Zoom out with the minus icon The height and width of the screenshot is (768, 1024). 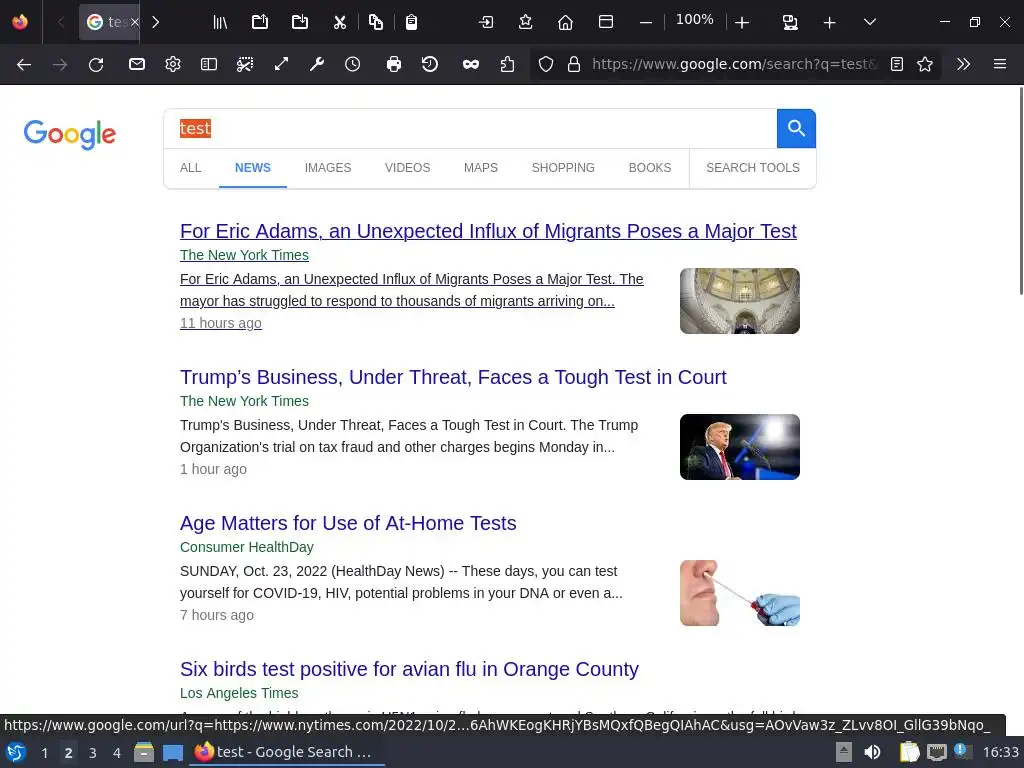click(646, 23)
